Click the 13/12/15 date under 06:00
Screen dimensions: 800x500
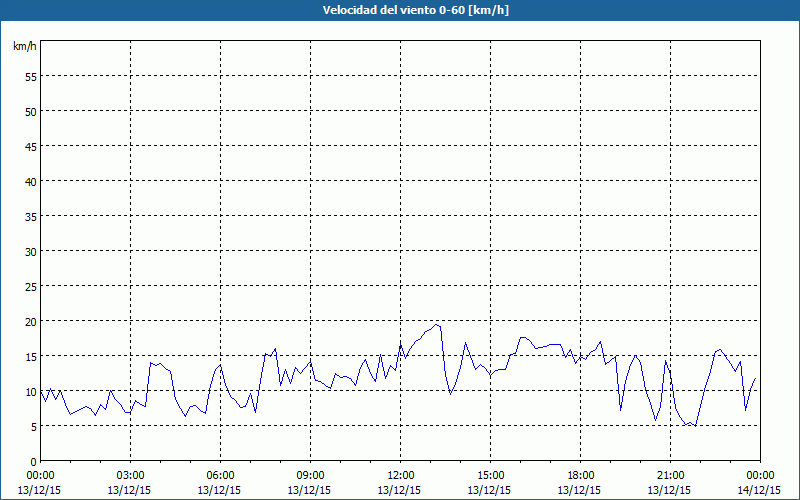point(219,490)
